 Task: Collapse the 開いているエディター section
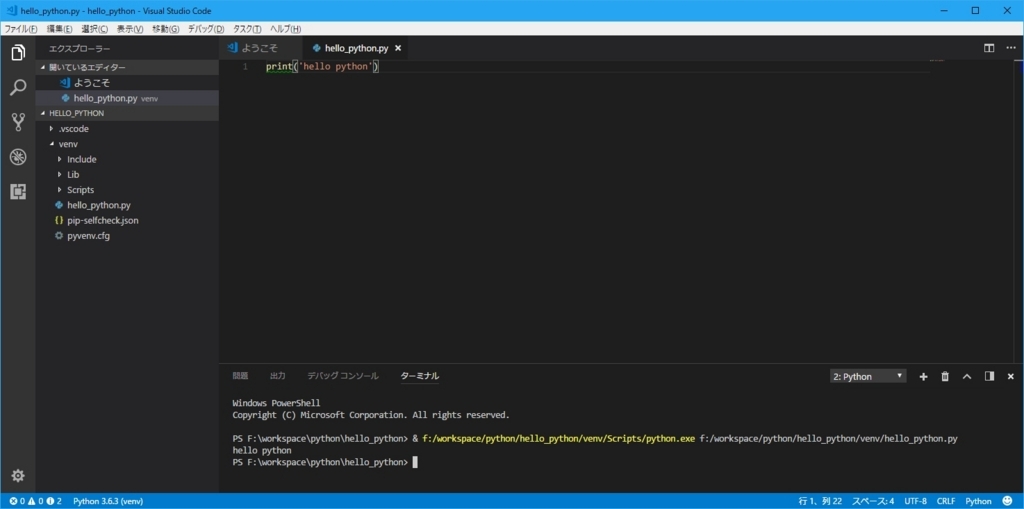click(x=127, y=67)
